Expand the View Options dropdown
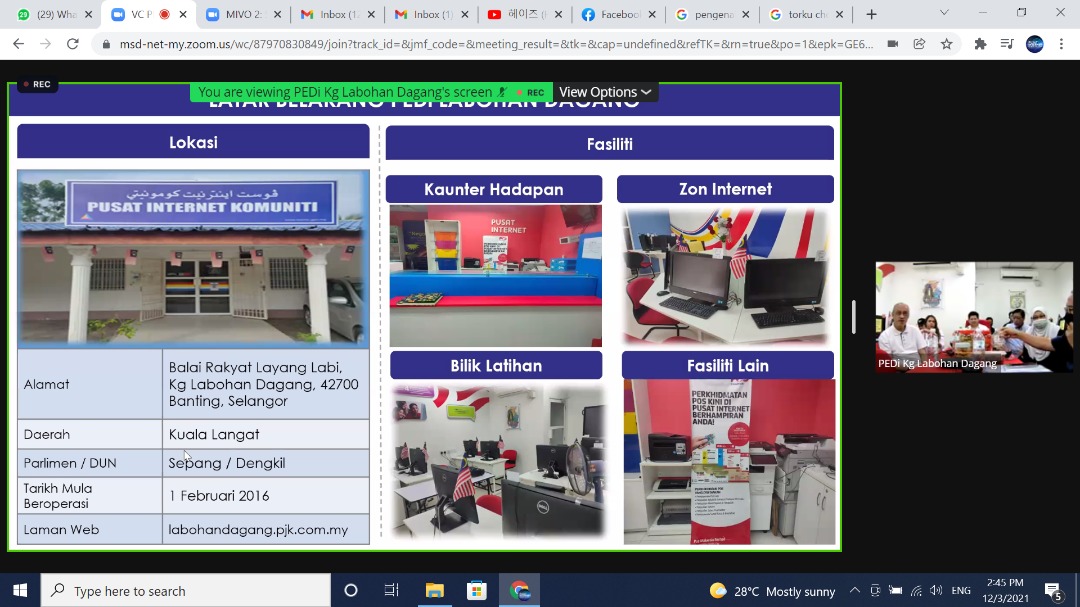 pos(605,92)
